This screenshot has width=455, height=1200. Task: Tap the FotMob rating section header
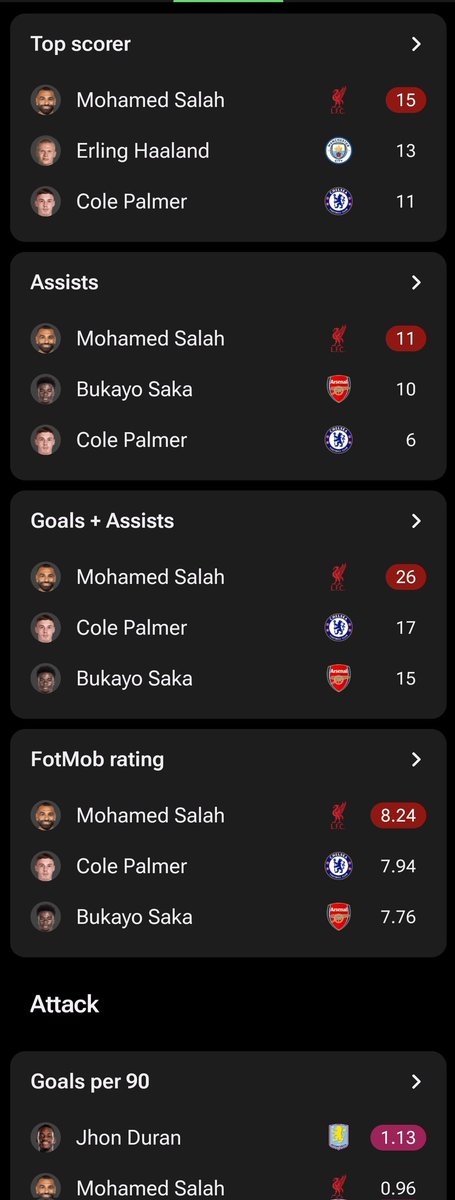(x=97, y=760)
